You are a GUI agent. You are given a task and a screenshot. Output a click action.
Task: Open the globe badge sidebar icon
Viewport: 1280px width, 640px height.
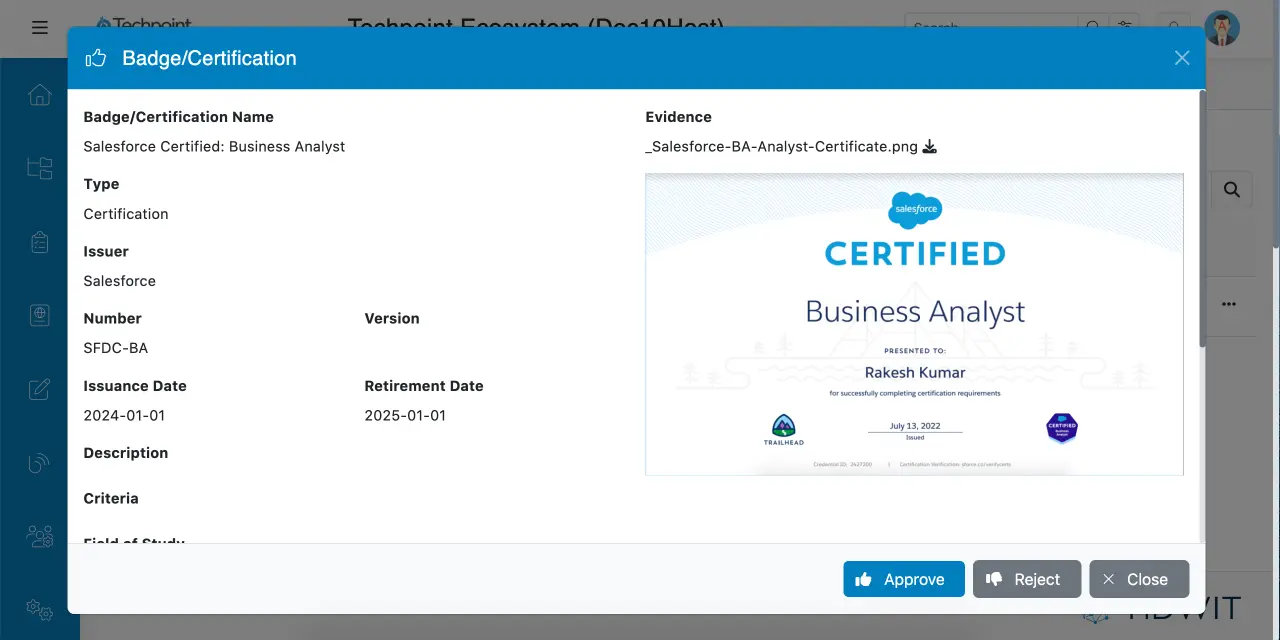40,315
